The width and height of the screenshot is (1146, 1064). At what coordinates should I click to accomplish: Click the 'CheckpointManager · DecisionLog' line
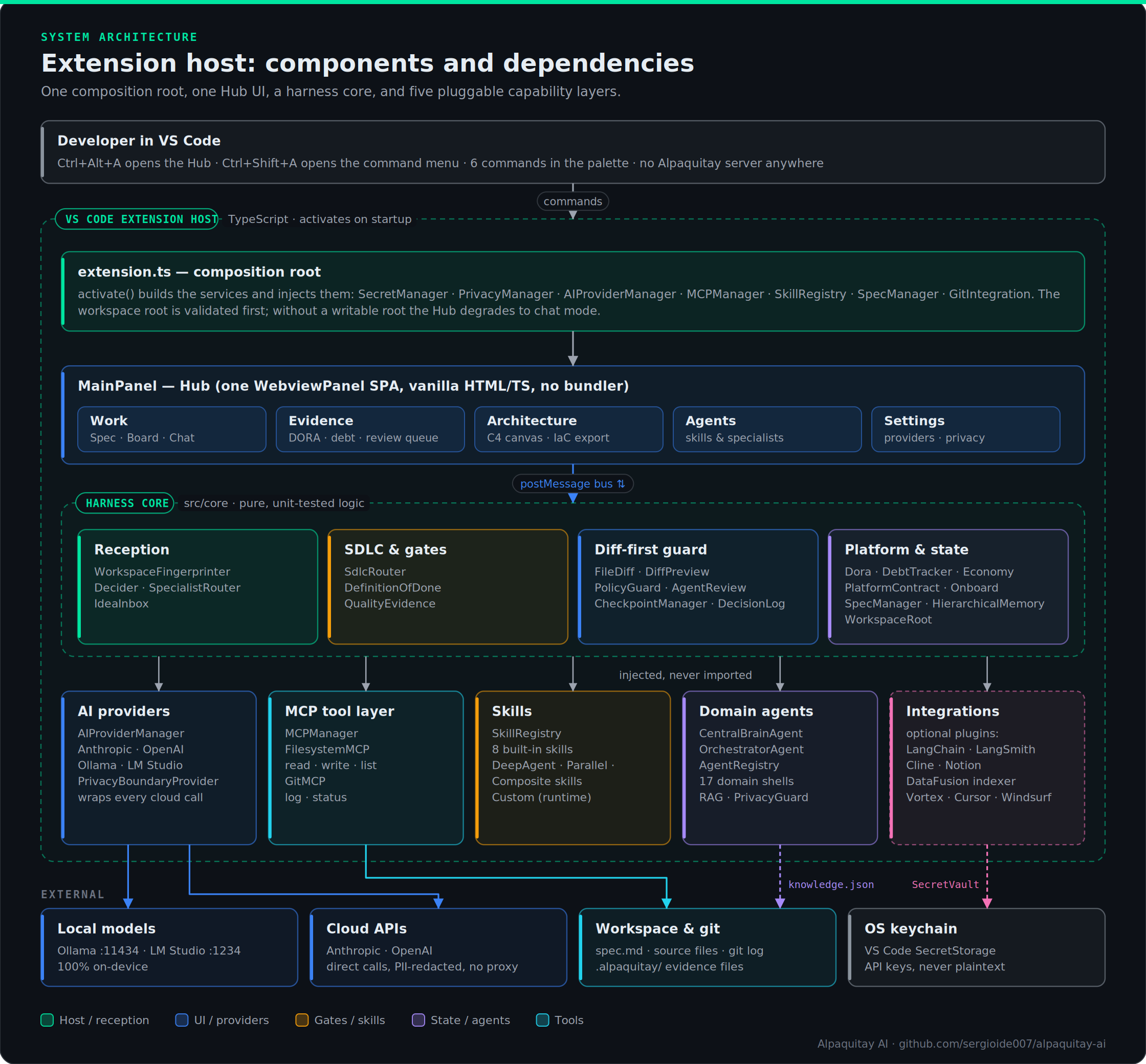point(690,604)
